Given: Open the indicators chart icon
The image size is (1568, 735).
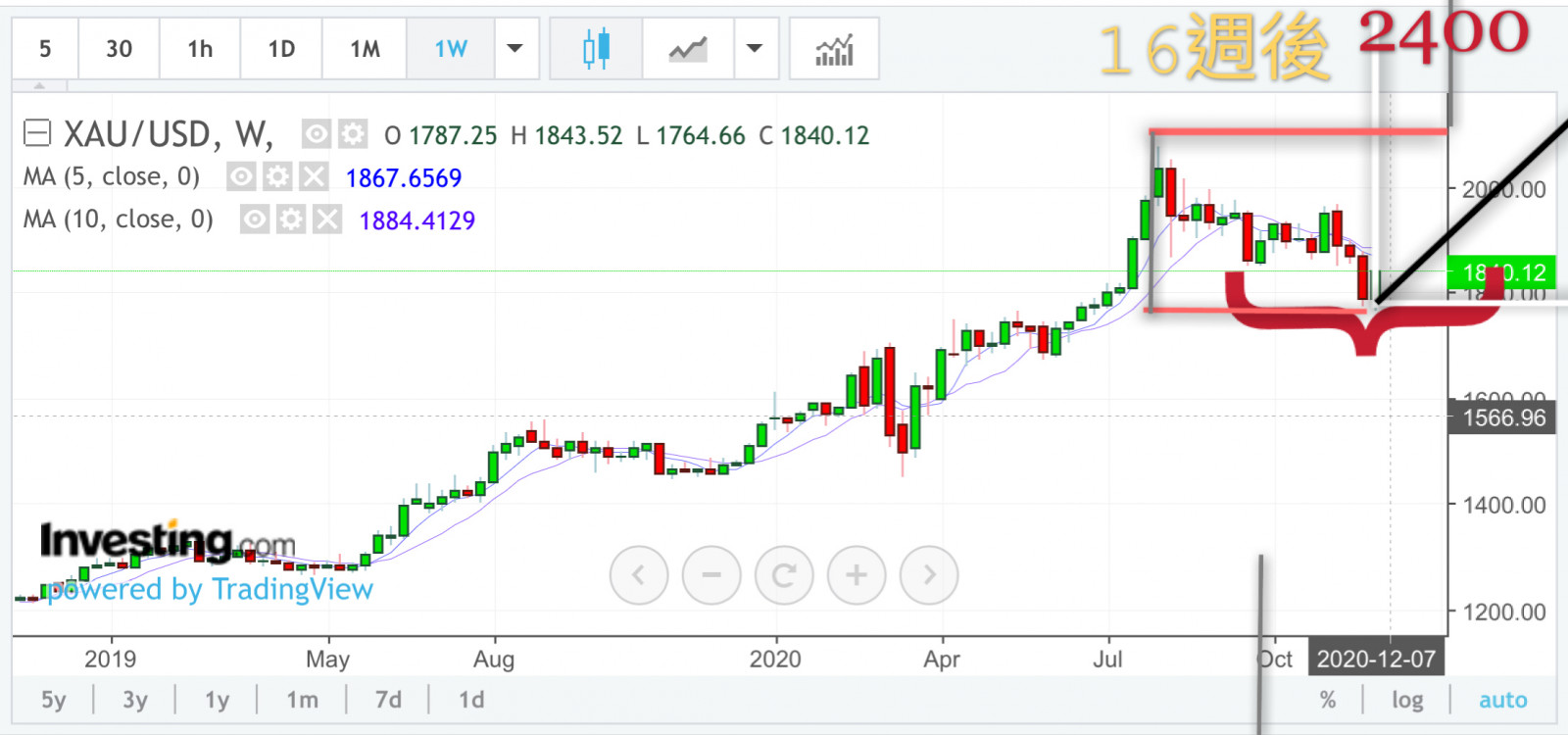Looking at the screenshot, I should pos(834,49).
